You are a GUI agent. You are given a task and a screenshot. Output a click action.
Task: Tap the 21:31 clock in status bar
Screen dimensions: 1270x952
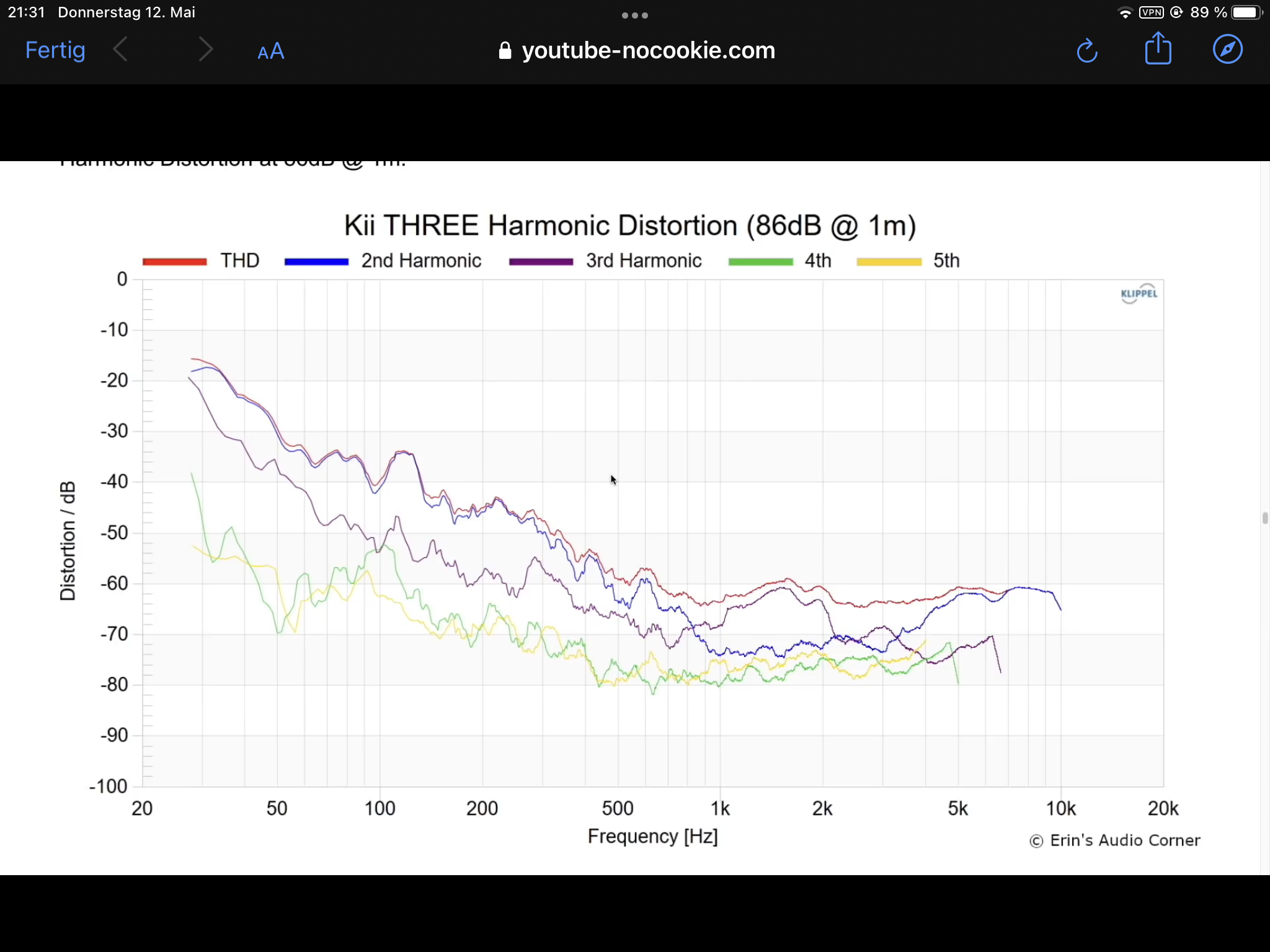pos(27,12)
